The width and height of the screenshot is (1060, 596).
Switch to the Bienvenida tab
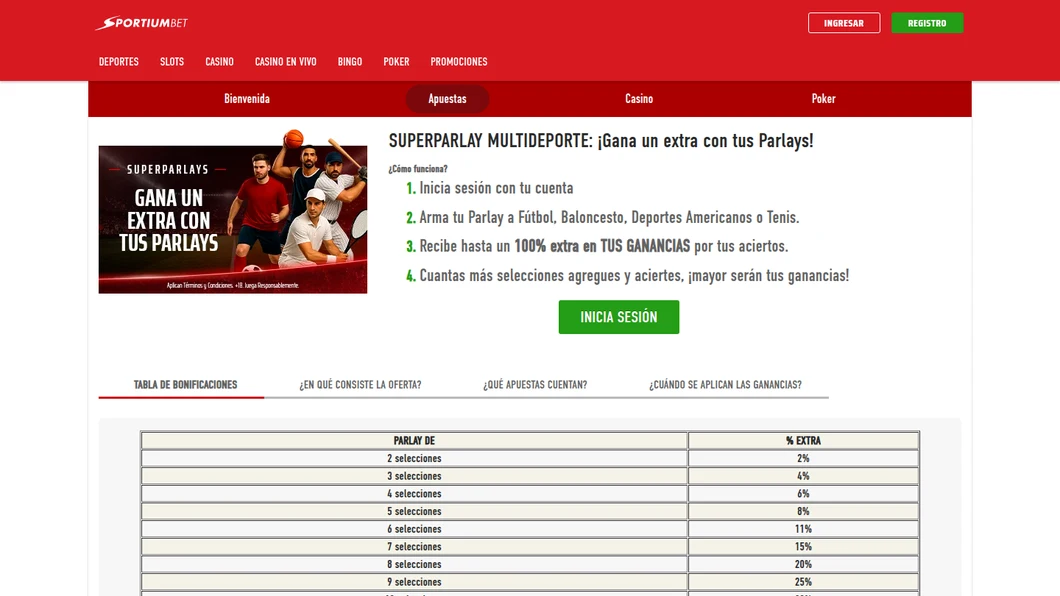[x=247, y=99]
